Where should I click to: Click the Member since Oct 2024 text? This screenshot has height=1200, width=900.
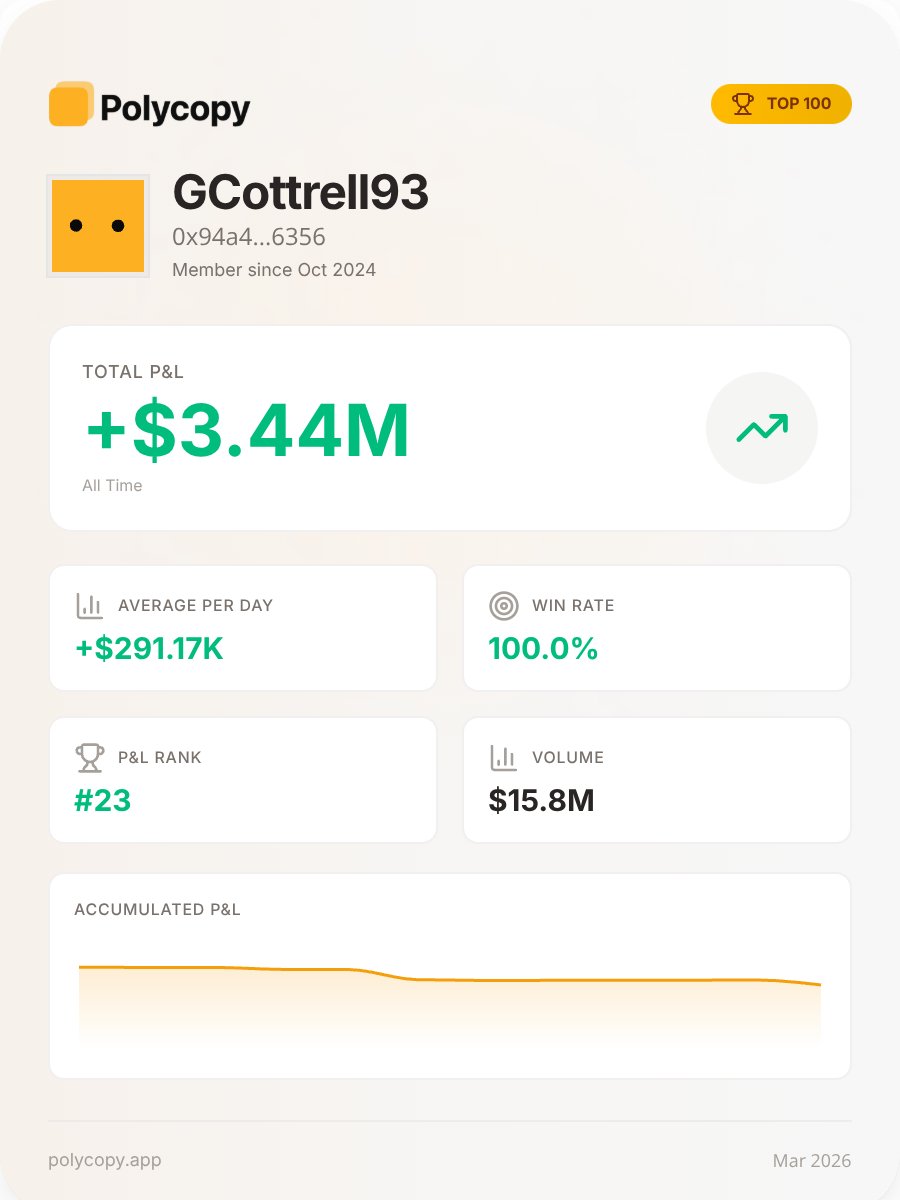pyautogui.click(x=274, y=270)
